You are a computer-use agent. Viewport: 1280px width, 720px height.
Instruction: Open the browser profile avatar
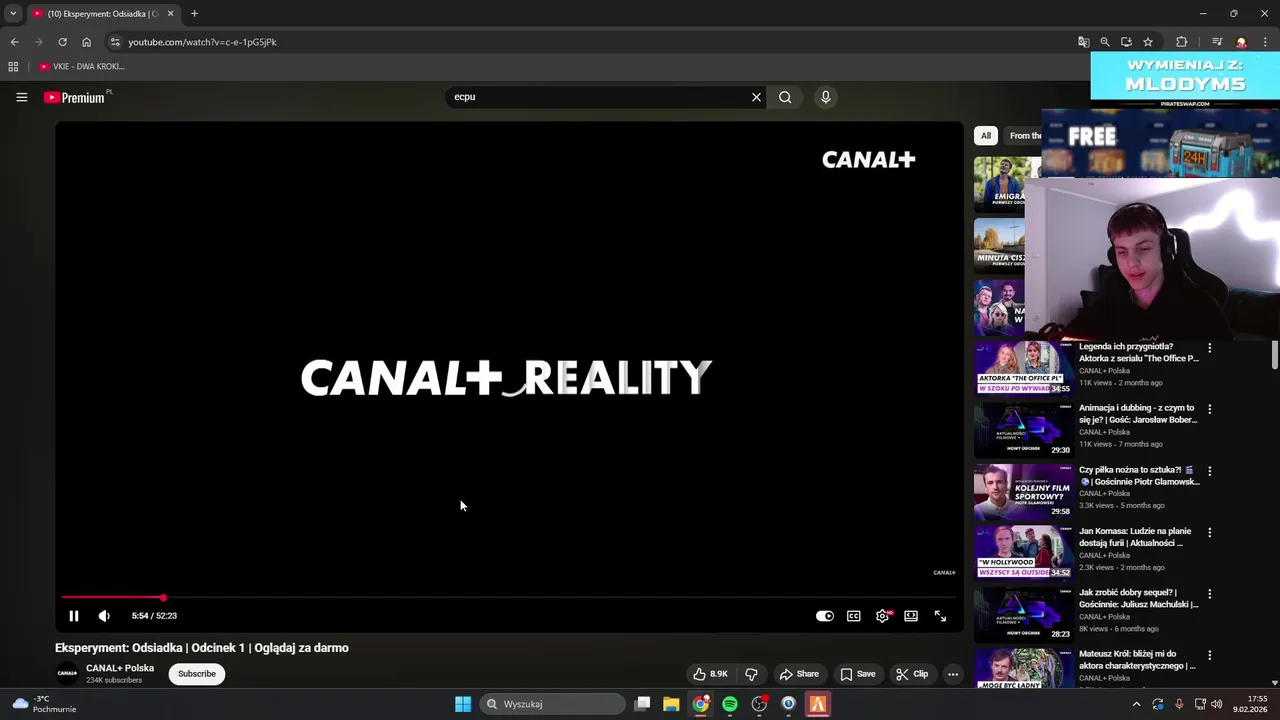point(1241,42)
